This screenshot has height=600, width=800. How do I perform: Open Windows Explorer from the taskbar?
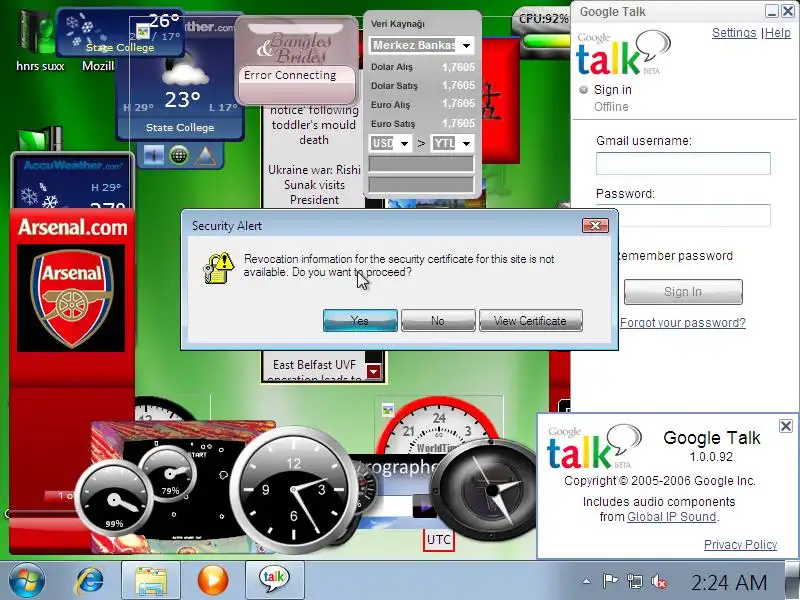point(151,581)
